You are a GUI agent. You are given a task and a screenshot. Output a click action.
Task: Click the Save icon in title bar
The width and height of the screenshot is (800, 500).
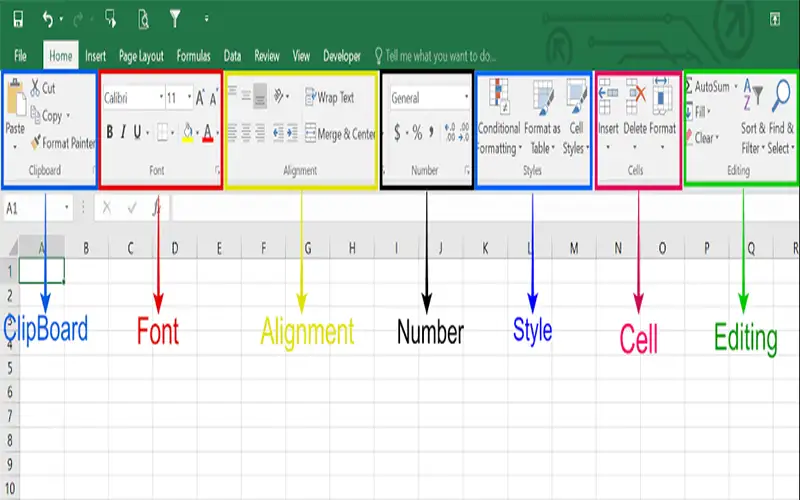point(18,19)
